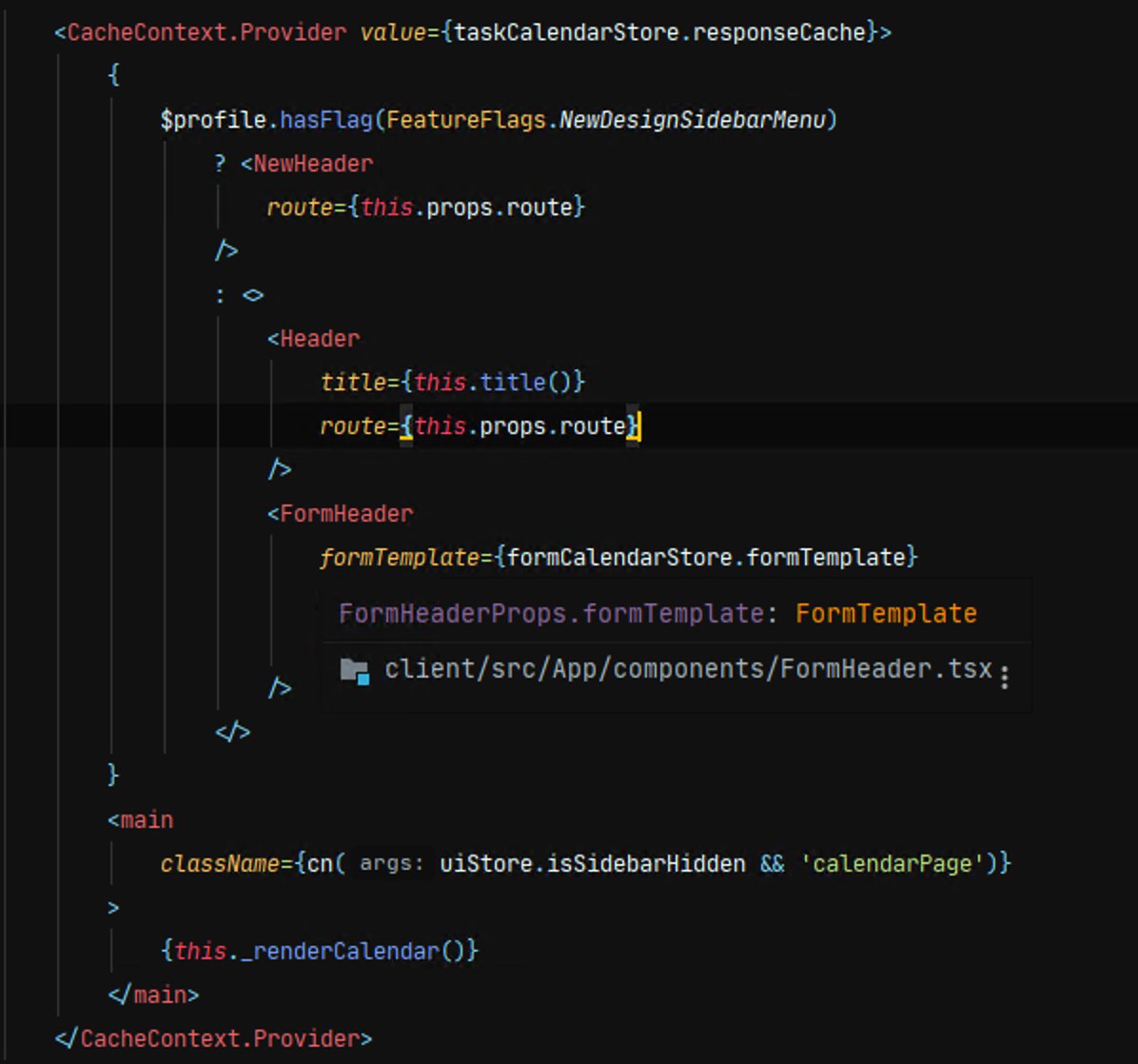Click the closing main tag
Viewport: 1138px width, 1064px height.
pyautogui.click(x=154, y=995)
